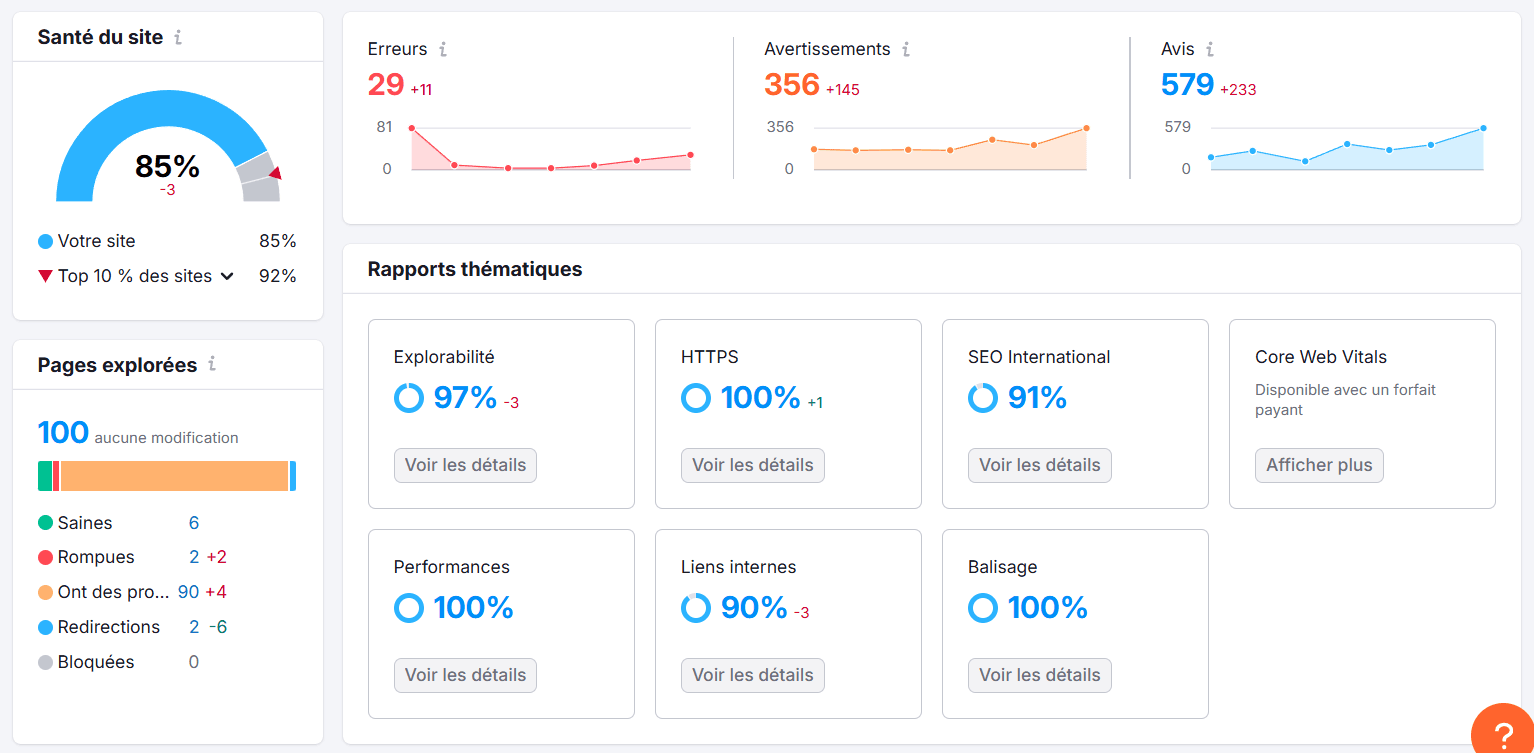Select the Rompues pages count
The image size is (1534, 753).
click(194, 557)
